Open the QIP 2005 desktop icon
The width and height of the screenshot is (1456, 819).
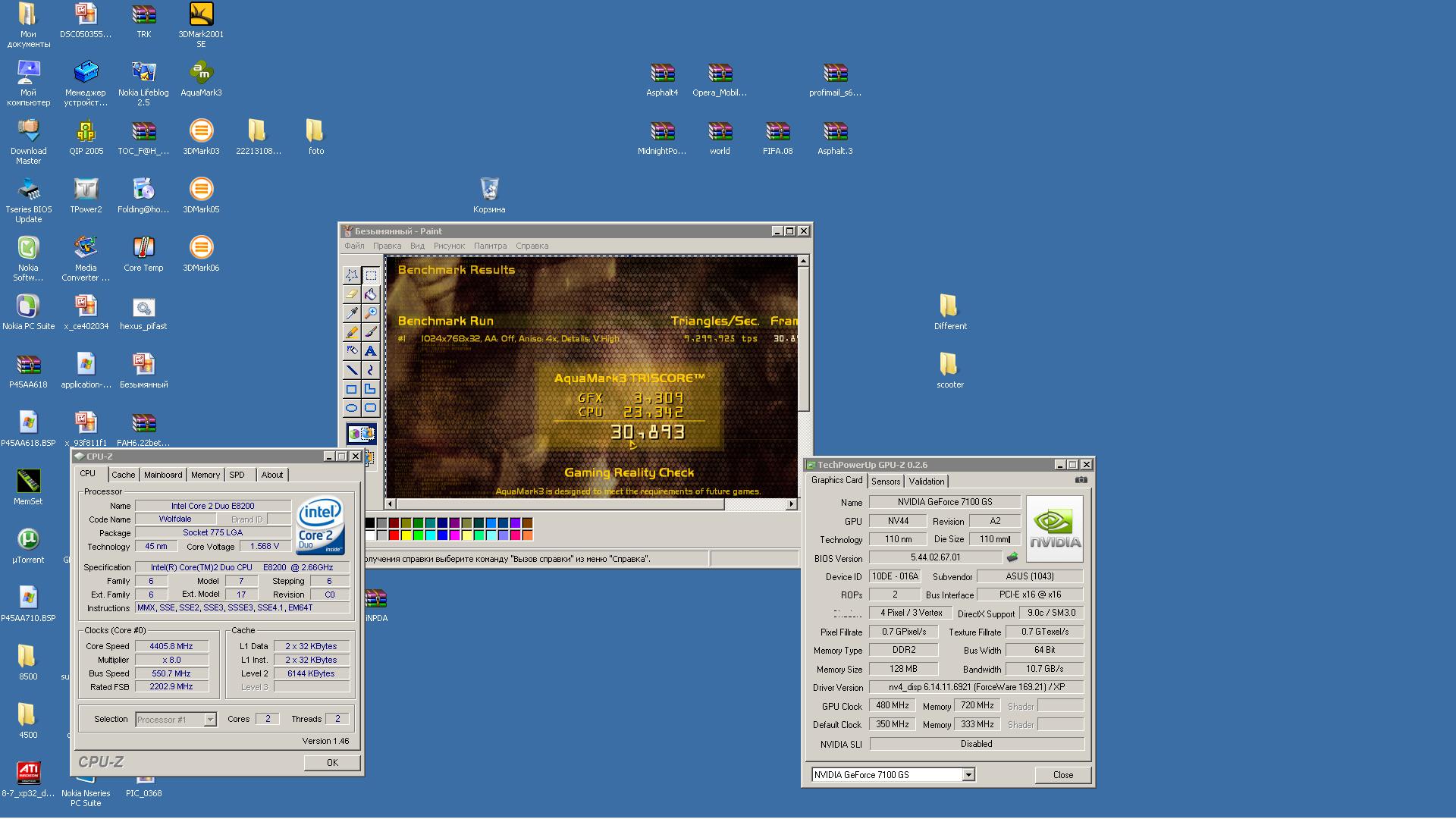point(86,137)
